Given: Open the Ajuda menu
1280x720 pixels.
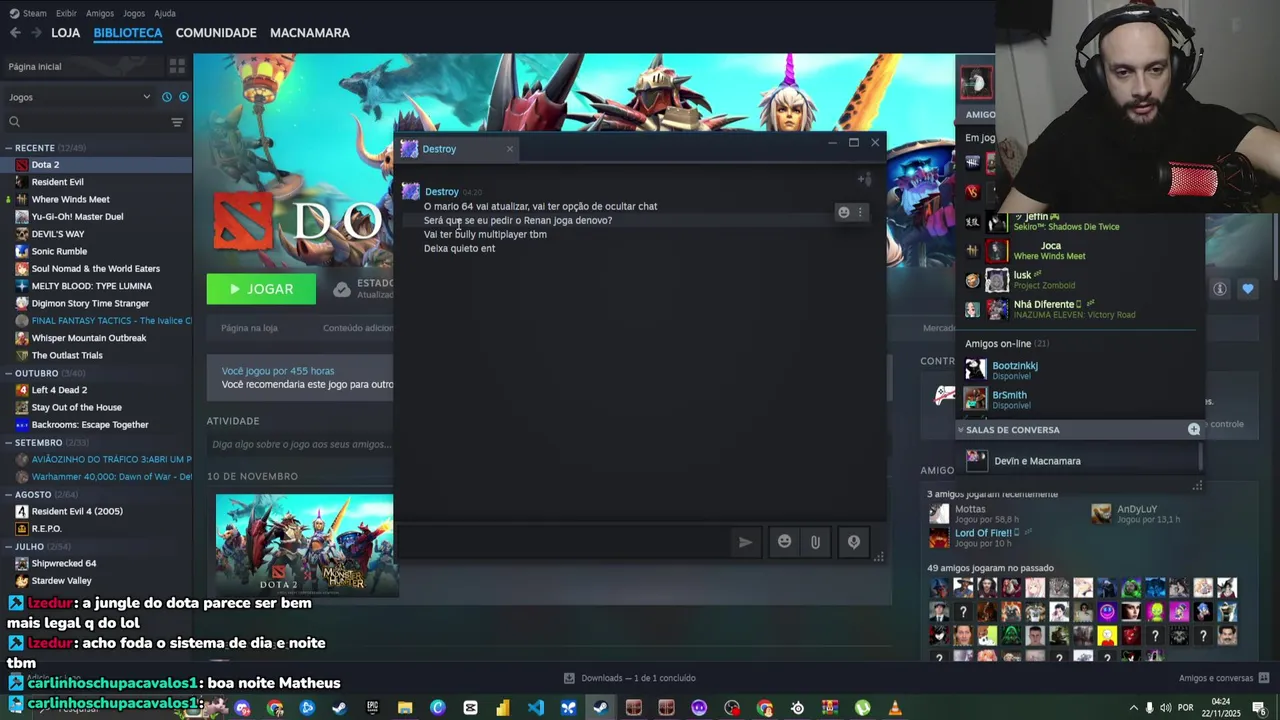Looking at the screenshot, I should [165, 13].
